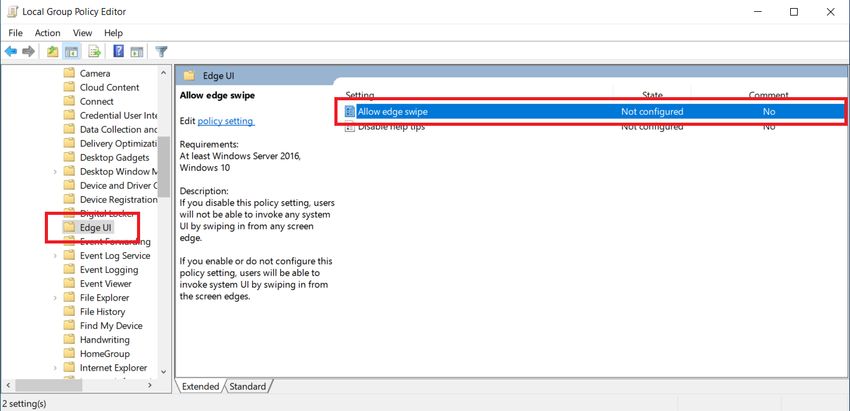Screen dimensions: 850x411
Task: Click the Filter funnel toolbar icon
Action: pos(161,52)
